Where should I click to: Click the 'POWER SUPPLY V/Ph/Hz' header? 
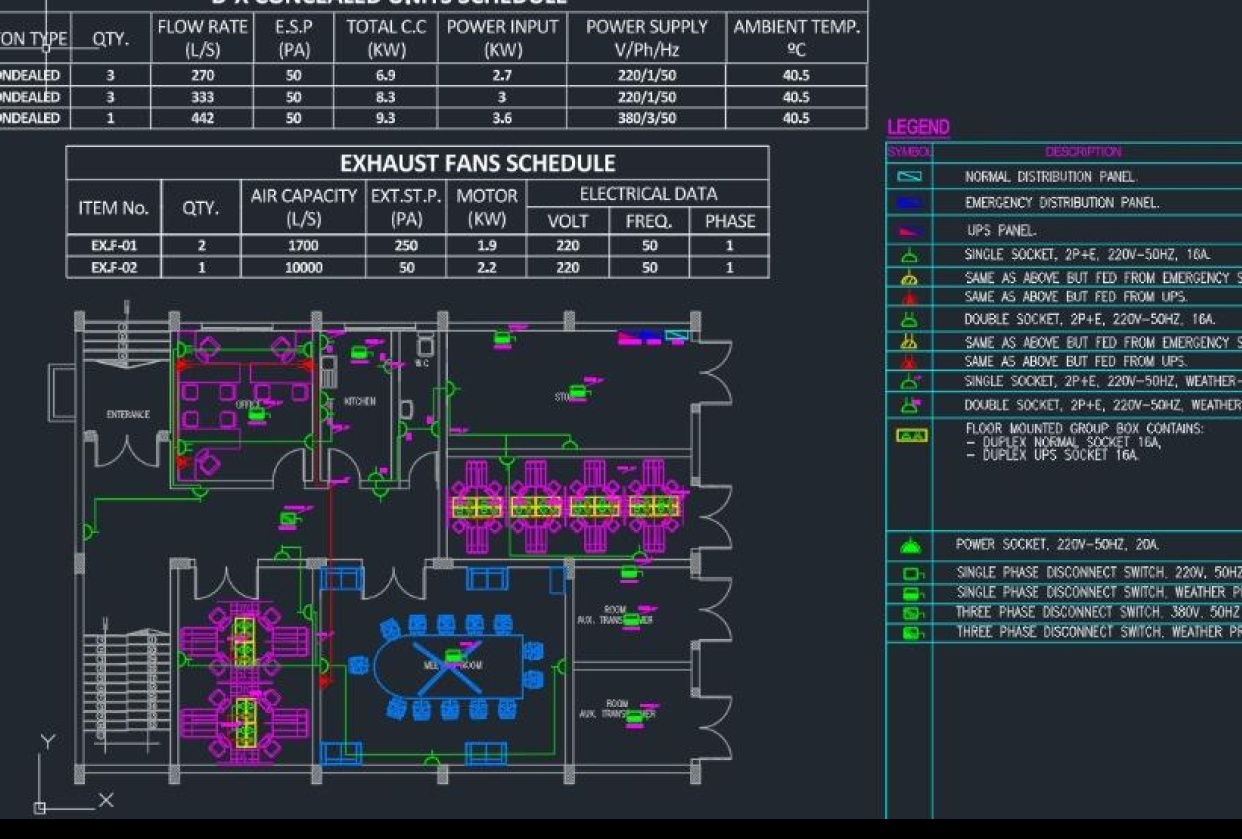pos(647,38)
